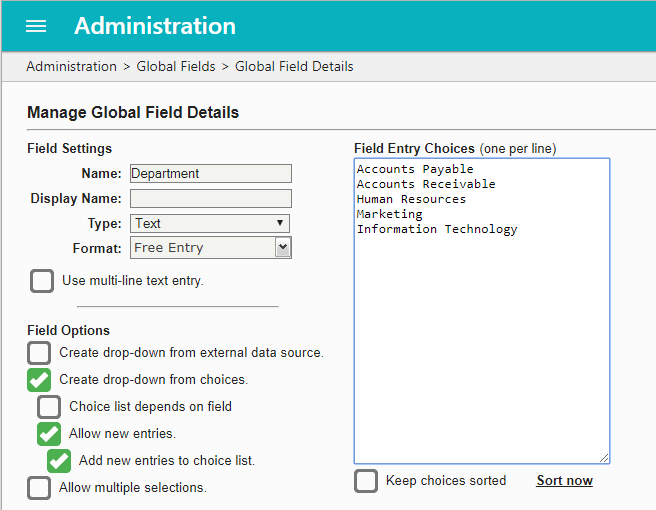Go to the Global Fields breadcrumb
The image size is (656, 510).
point(176,67)
